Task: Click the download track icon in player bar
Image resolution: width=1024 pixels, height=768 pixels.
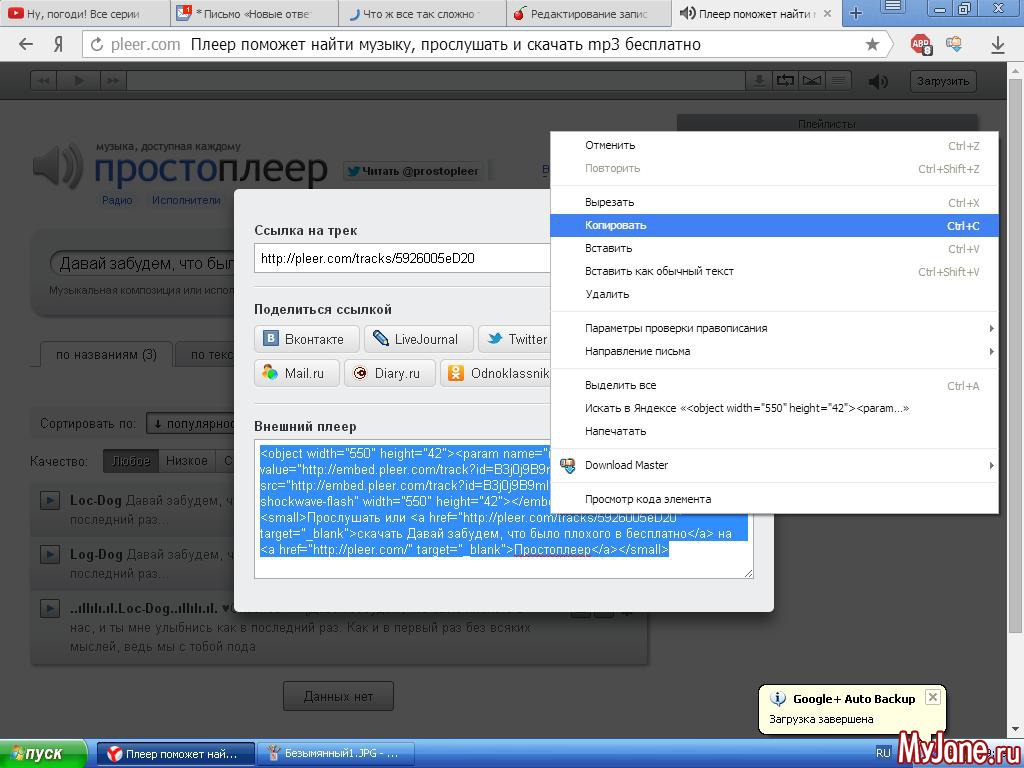Action: point(760,81)
